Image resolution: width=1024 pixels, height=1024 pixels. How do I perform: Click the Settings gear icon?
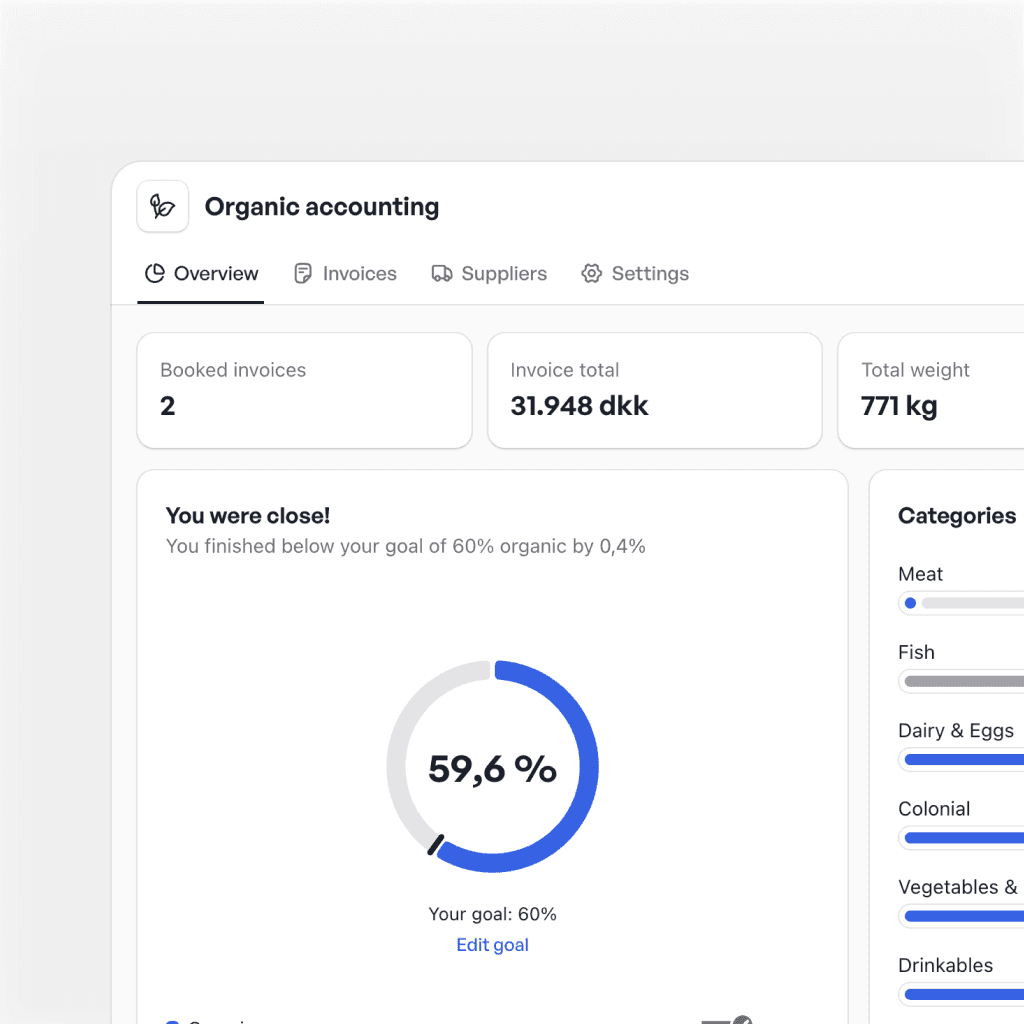click(x=592, y=274)
